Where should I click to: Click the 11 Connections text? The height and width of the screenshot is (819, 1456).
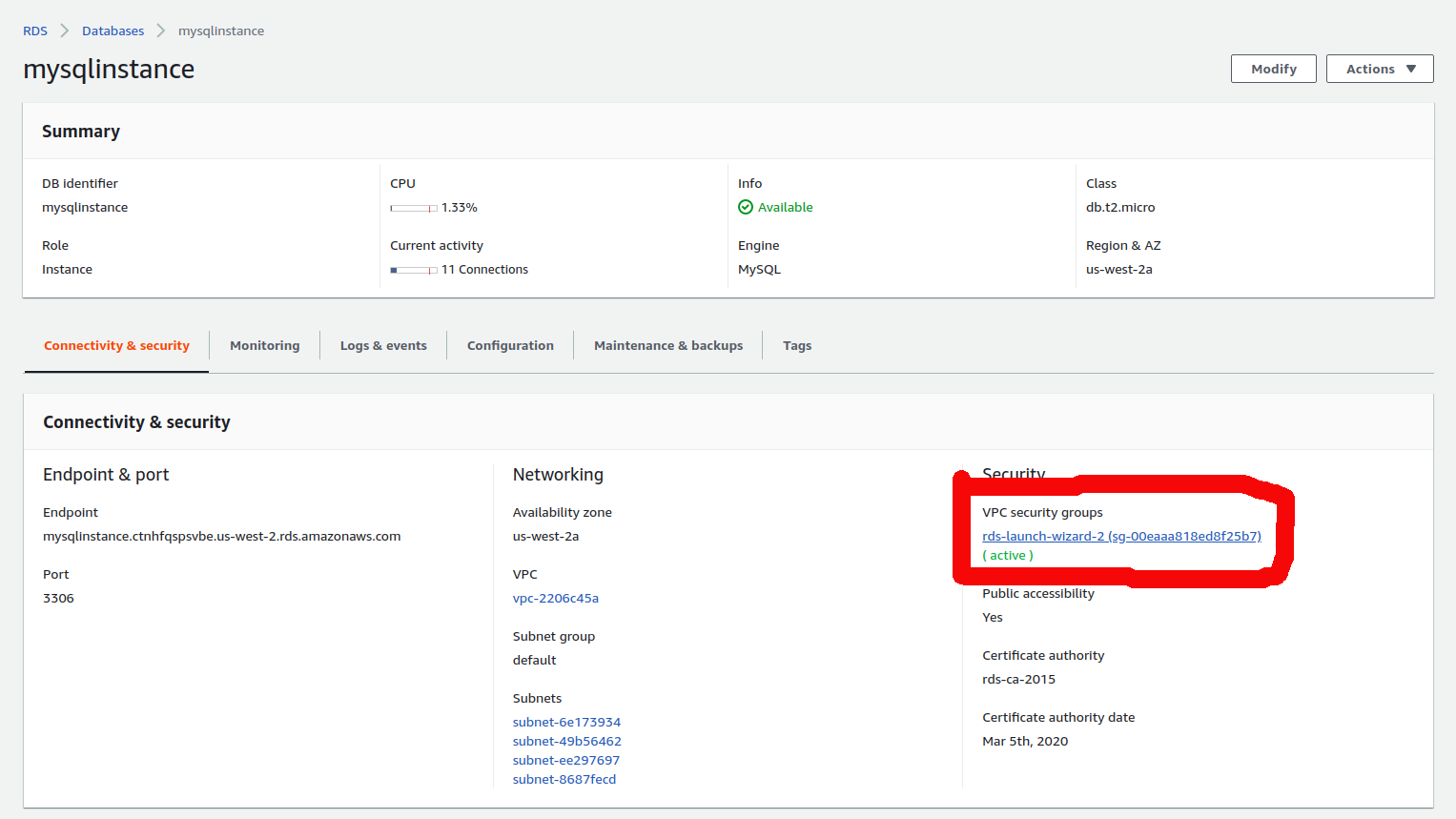click(484, 269)
